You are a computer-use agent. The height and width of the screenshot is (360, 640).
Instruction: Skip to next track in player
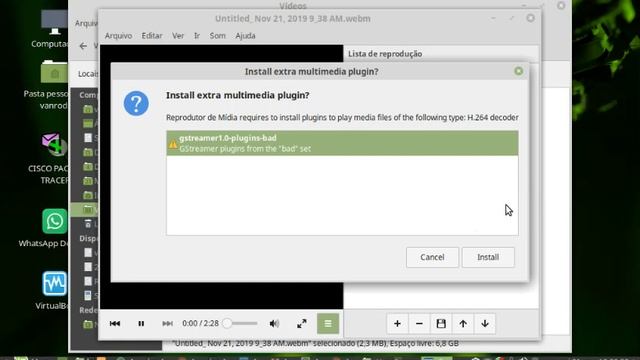[167, 324]
